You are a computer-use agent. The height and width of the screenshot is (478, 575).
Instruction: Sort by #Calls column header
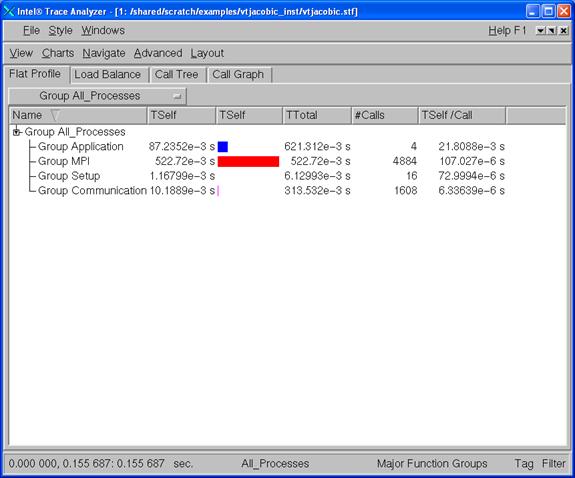pos(385,115)
